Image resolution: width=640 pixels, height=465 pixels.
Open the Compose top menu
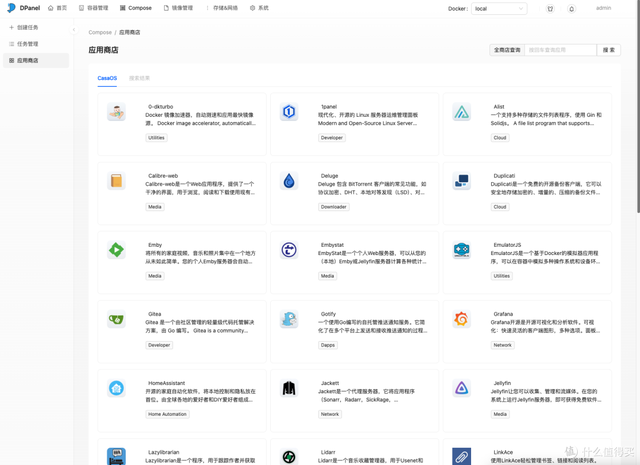(x=136, y=8)
